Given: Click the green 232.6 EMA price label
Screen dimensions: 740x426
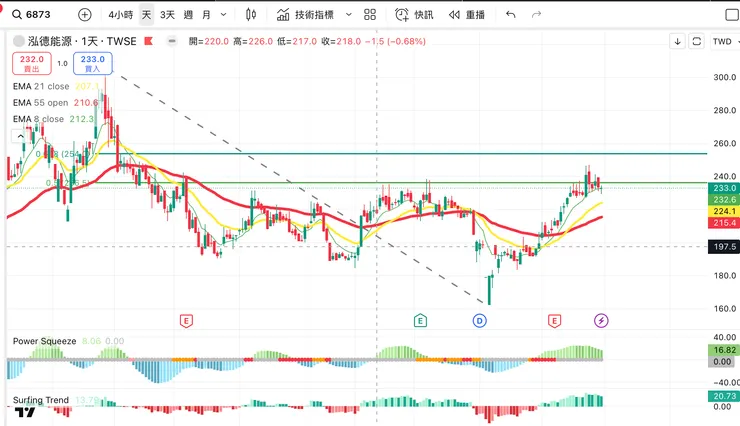Looking at the screenshot, I should point(724,200).
